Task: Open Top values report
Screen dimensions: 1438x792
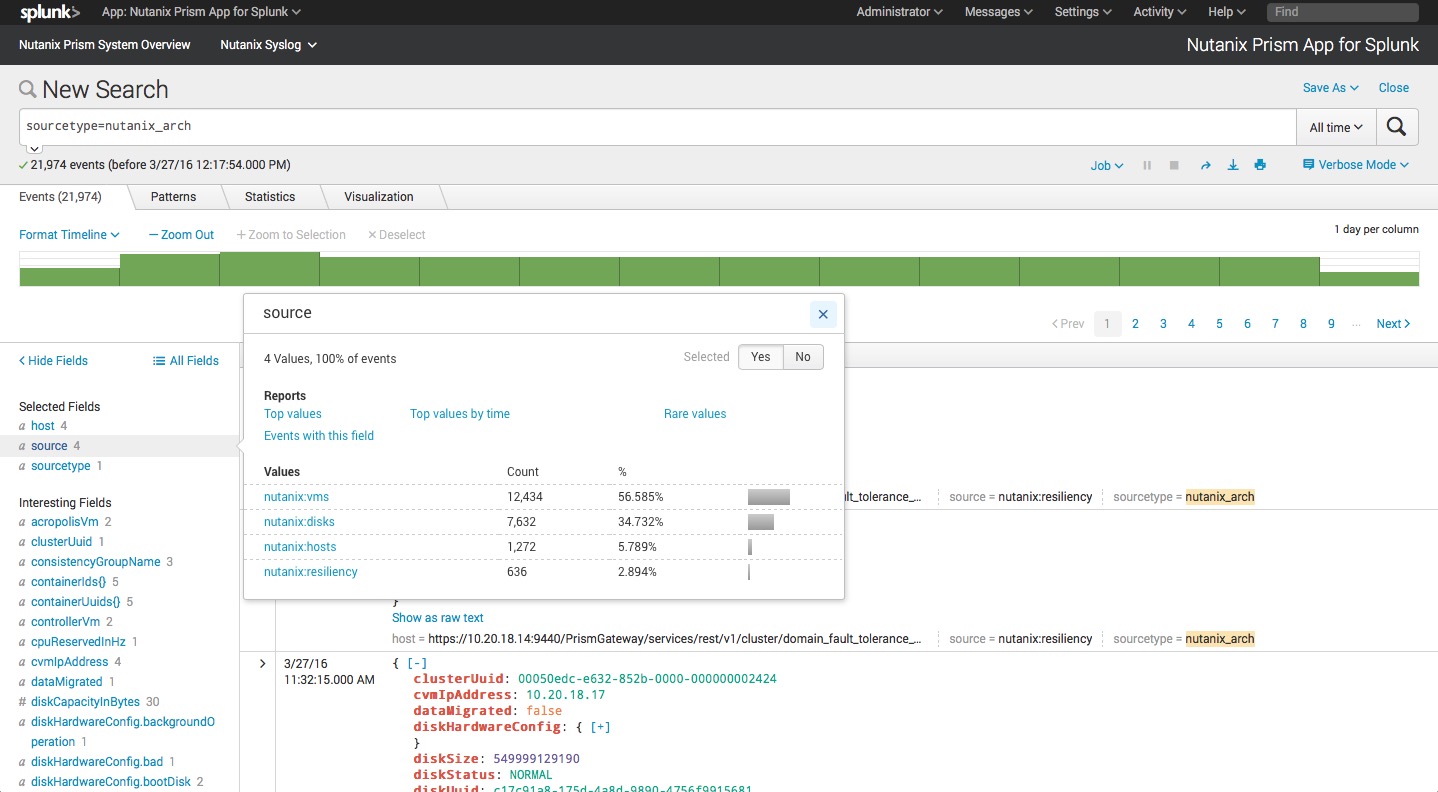Action: click(293, 414)
